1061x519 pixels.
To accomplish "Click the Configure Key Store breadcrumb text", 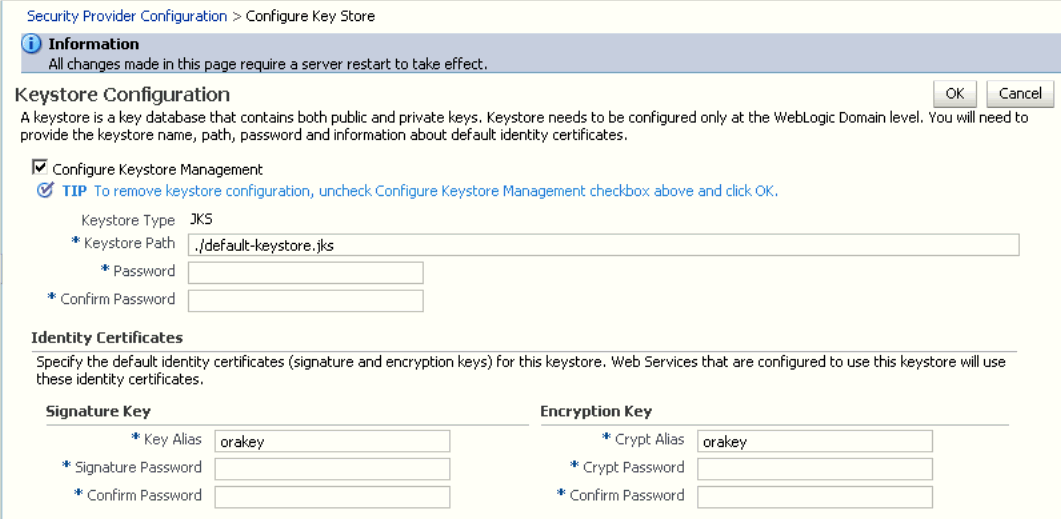I will click(x=297, y=16).
